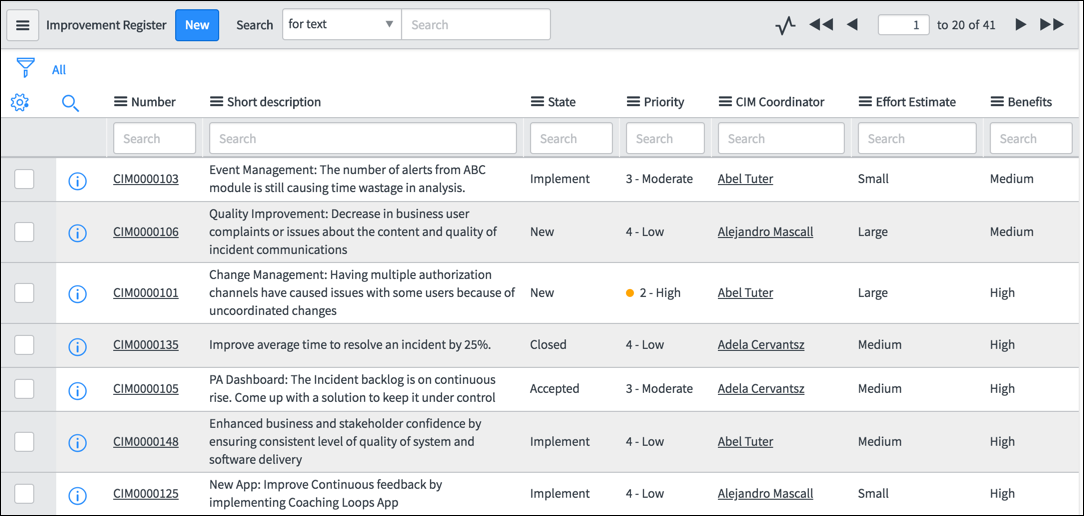
Task: Preview record CIM0000103 info icon
Action: [77, 181]
